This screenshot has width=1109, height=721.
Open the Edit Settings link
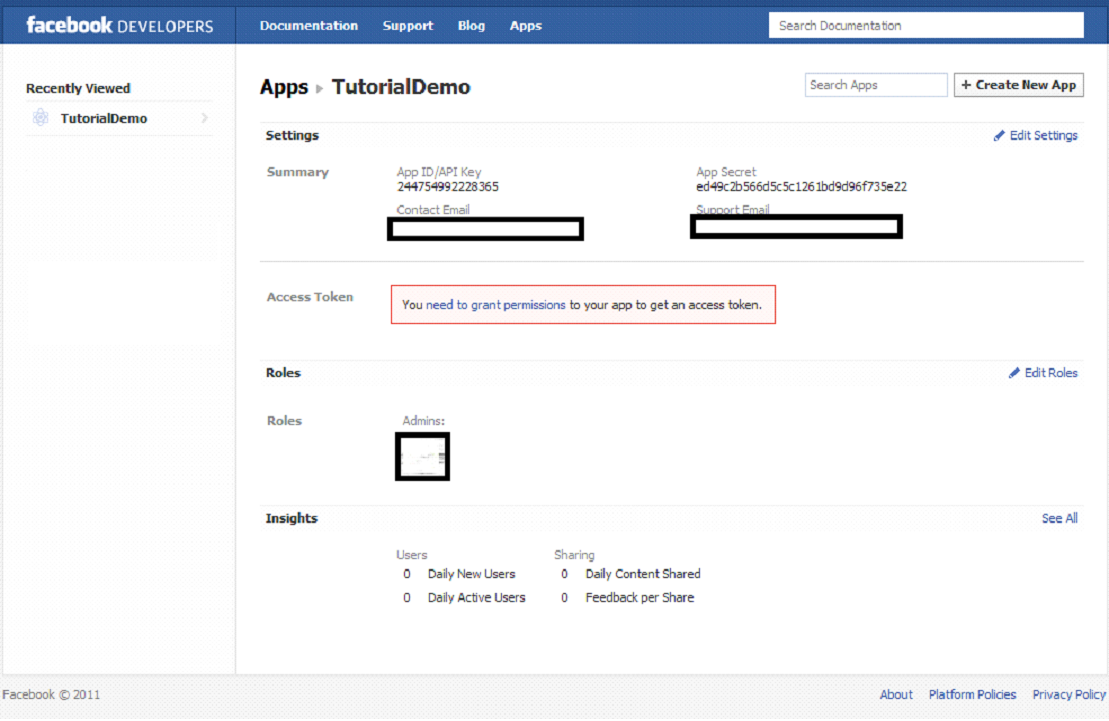pyautogui.click(x=1043, y=135)
